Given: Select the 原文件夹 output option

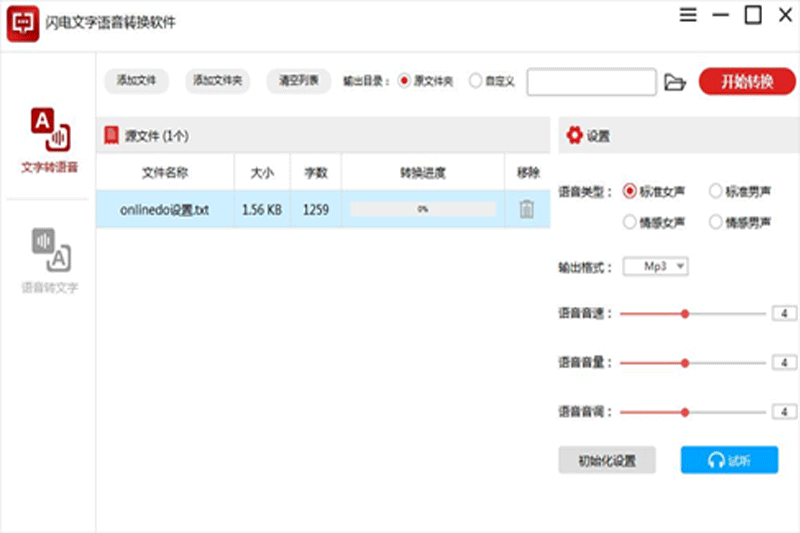Looking at the screenshot, I should 404,81.
